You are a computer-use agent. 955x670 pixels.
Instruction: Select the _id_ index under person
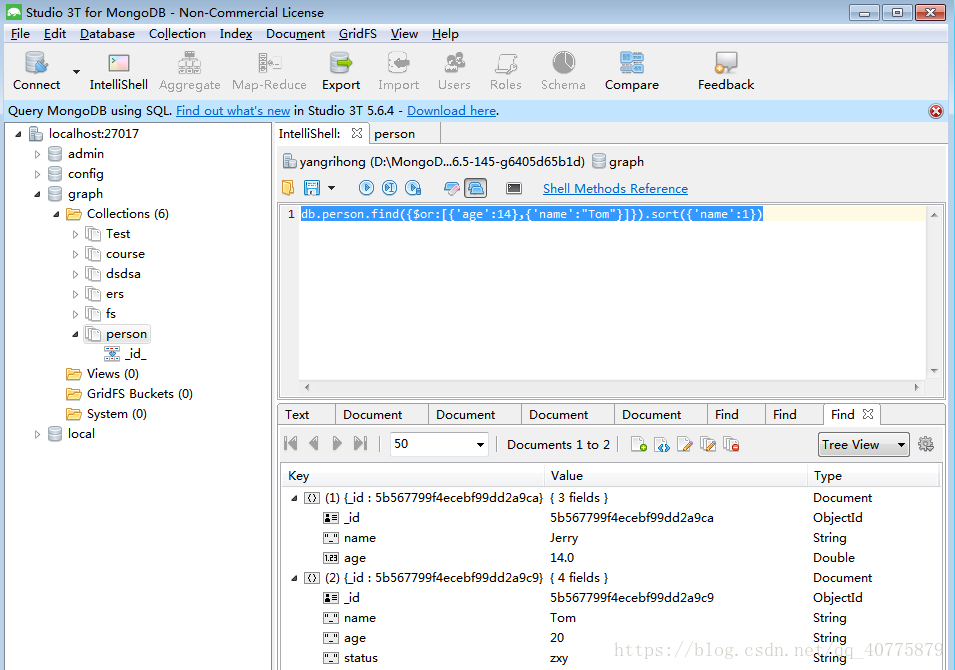136,354
